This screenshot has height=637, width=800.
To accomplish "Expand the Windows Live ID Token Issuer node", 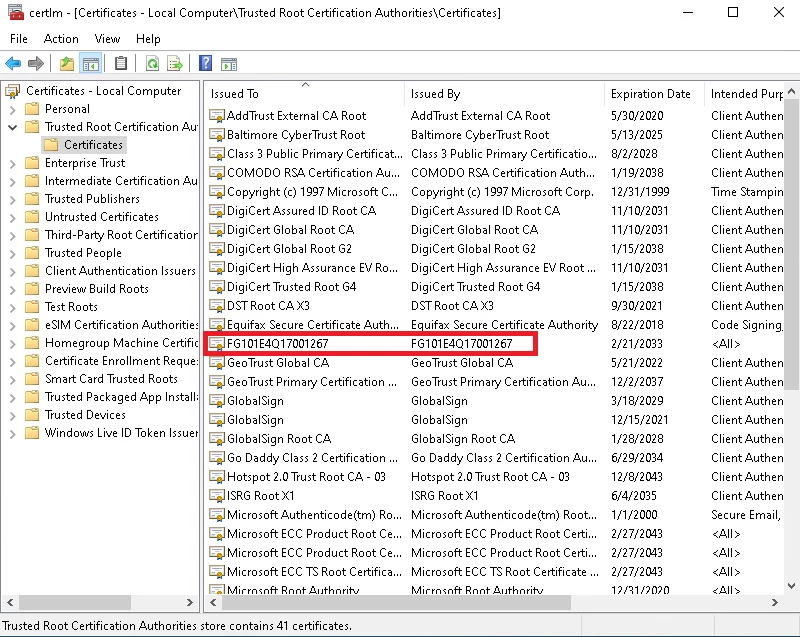I will tap(13, 433).
